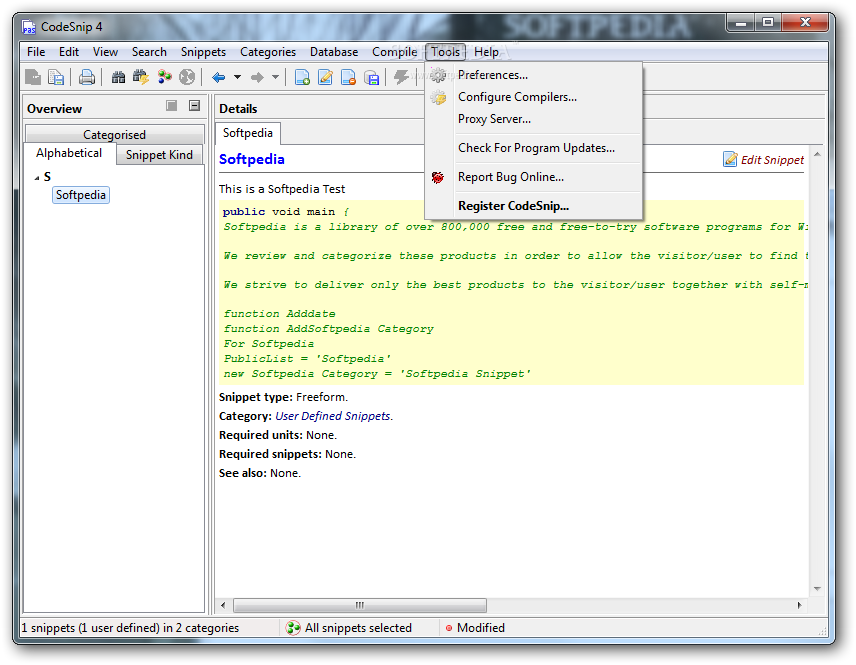
Task: Choose Preferences... from Tools menu
Action: [x=533, y=75]
